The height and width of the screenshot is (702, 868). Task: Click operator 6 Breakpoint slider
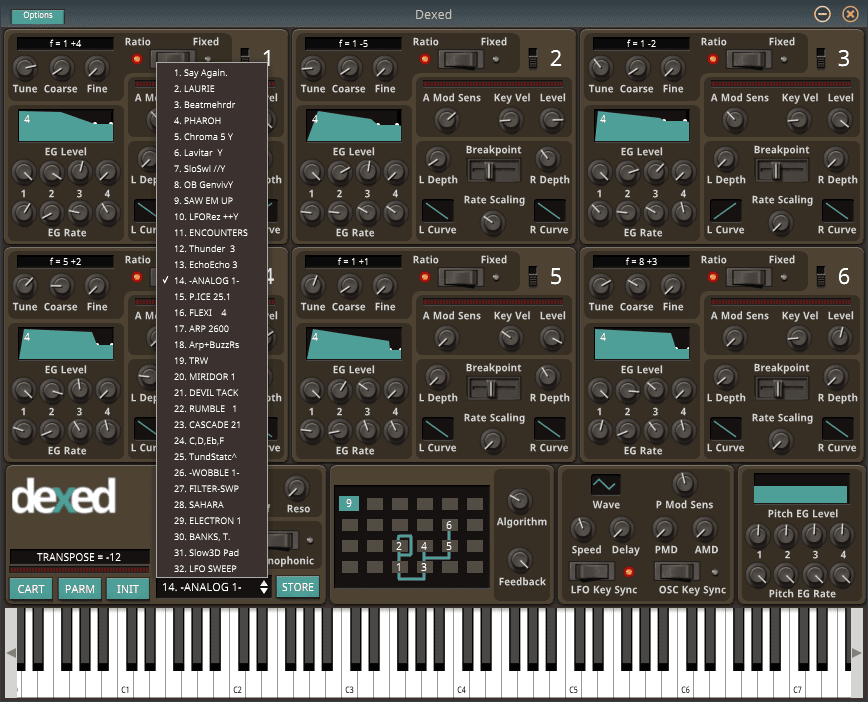(x=782, y=389)
